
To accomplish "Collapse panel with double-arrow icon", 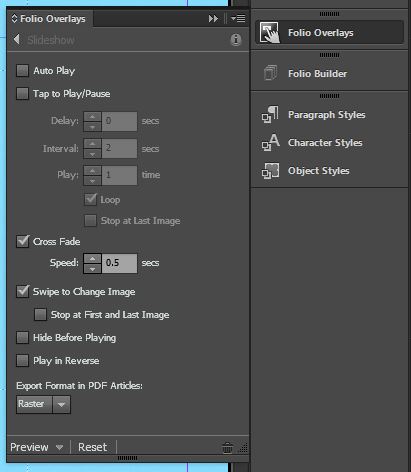I will click(x=213, y=19).
